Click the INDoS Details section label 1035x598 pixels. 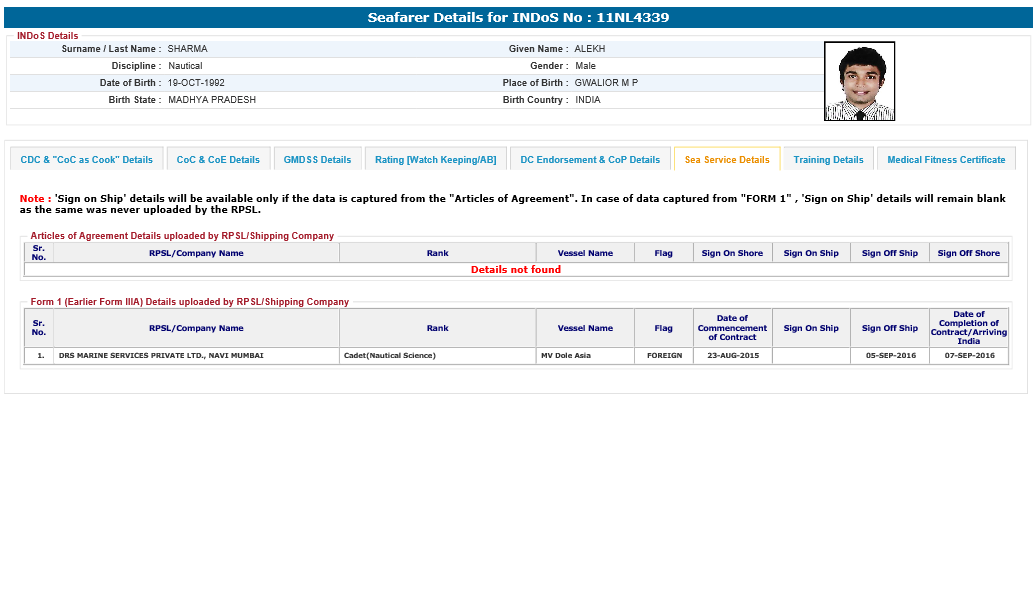pyautogui.click(x=48, y=36)
